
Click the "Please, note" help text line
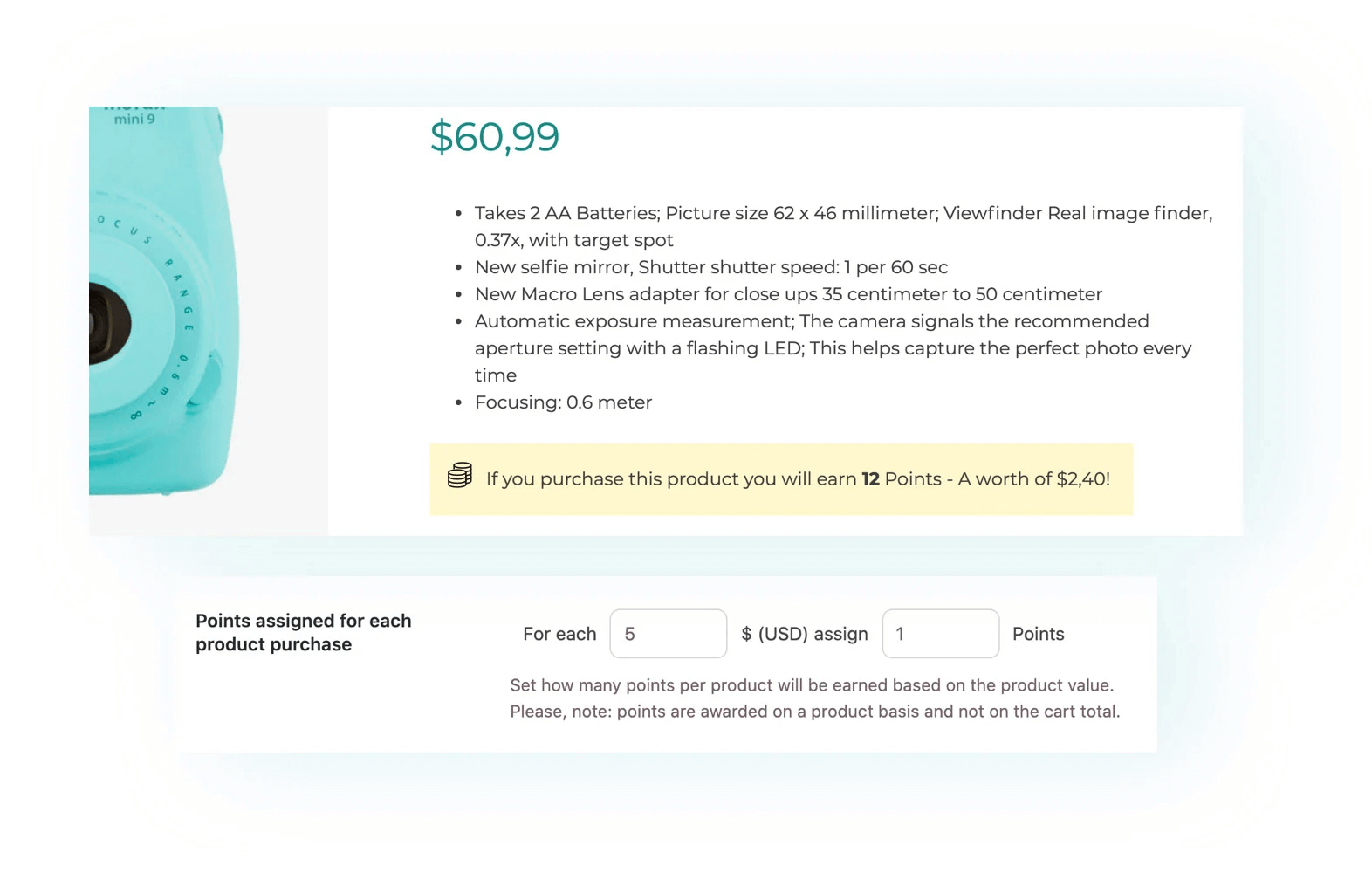pyautogui.click(x=814, y=712)
